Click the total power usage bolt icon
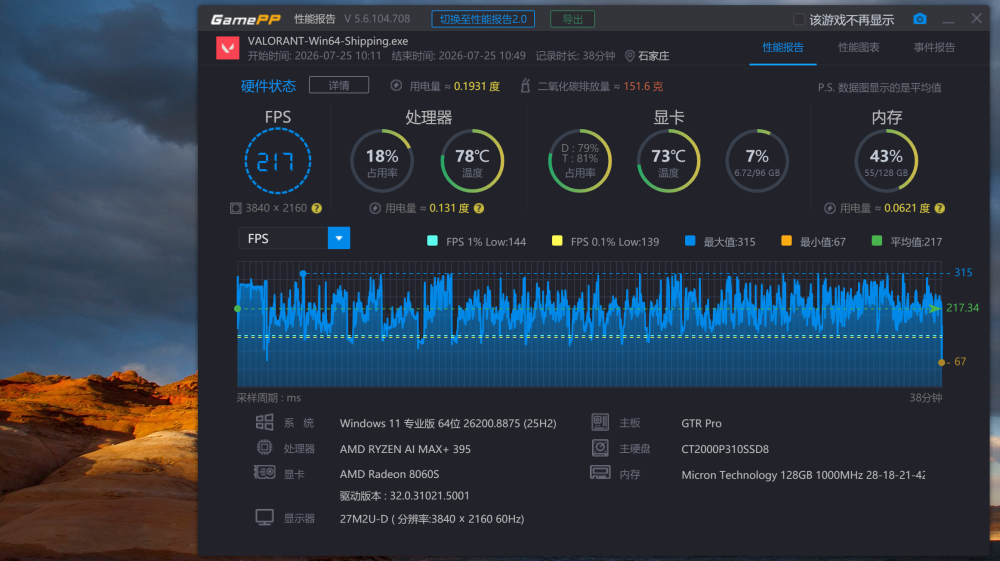Viewport: 1000px width, 561px height. tap(396, 85)
